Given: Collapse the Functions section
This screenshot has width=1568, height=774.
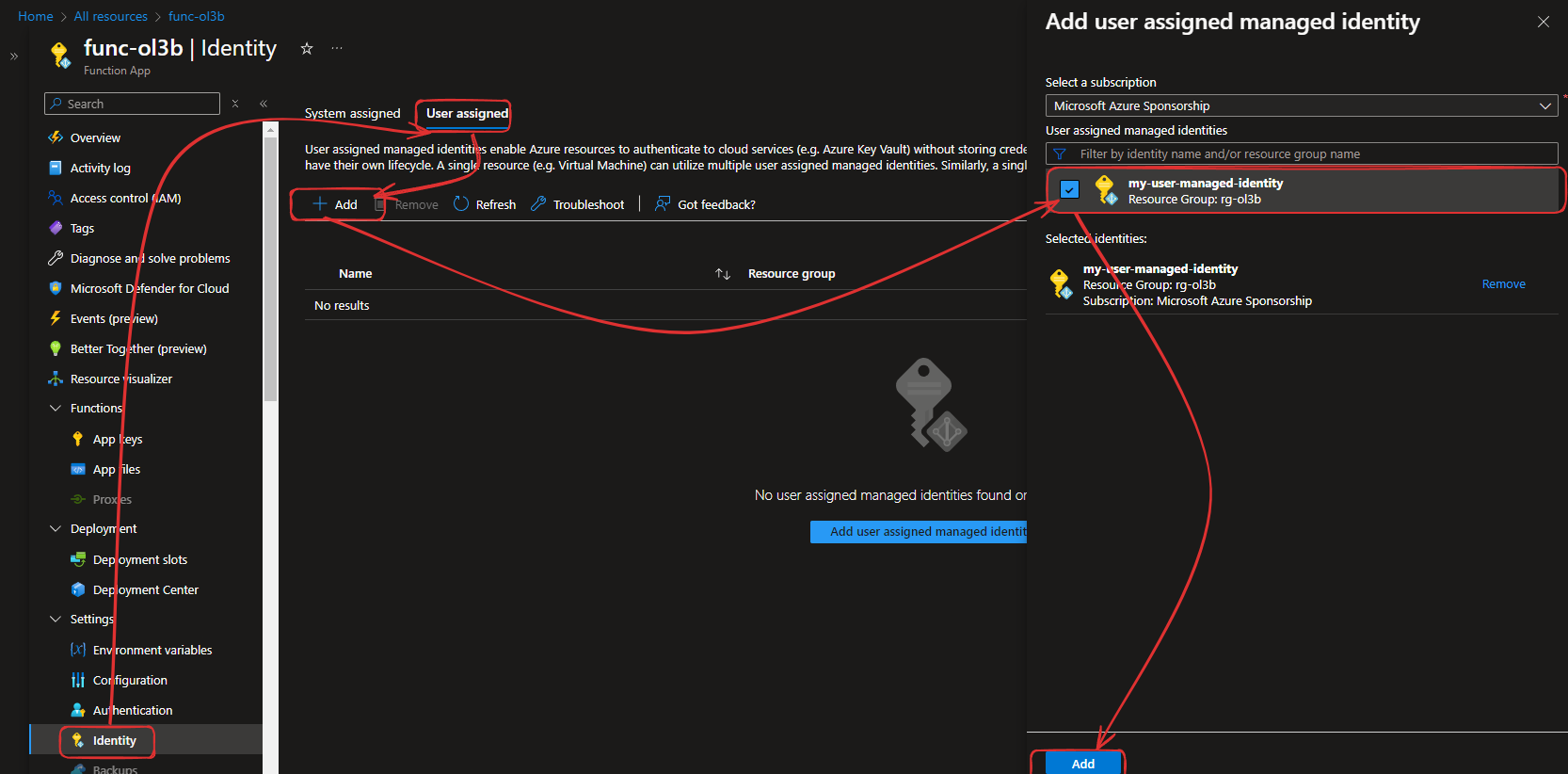Looking at the screenshot, I should [56, 408].
